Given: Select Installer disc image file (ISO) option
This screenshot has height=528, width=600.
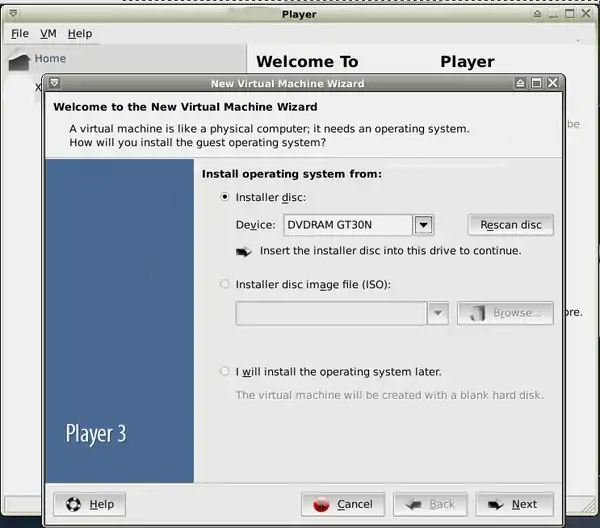Looking at the screenshot, I should (225, 284).
